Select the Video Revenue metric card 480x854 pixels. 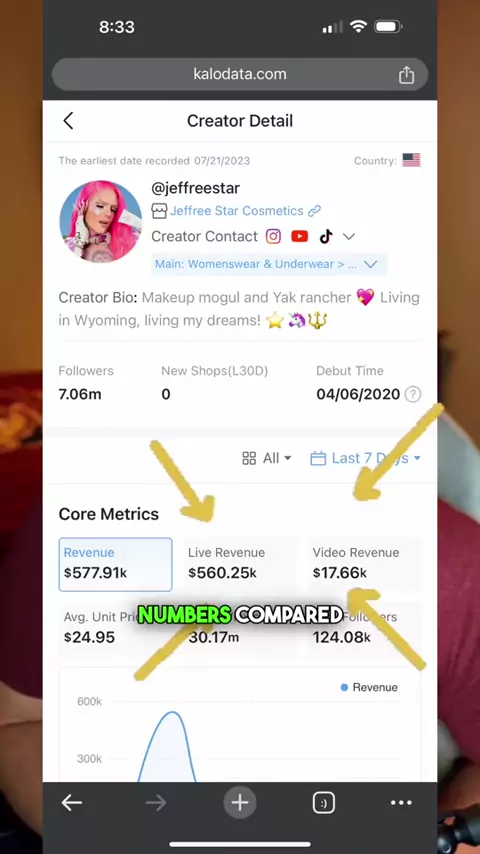pyautogui.click(x=364, y=564)
